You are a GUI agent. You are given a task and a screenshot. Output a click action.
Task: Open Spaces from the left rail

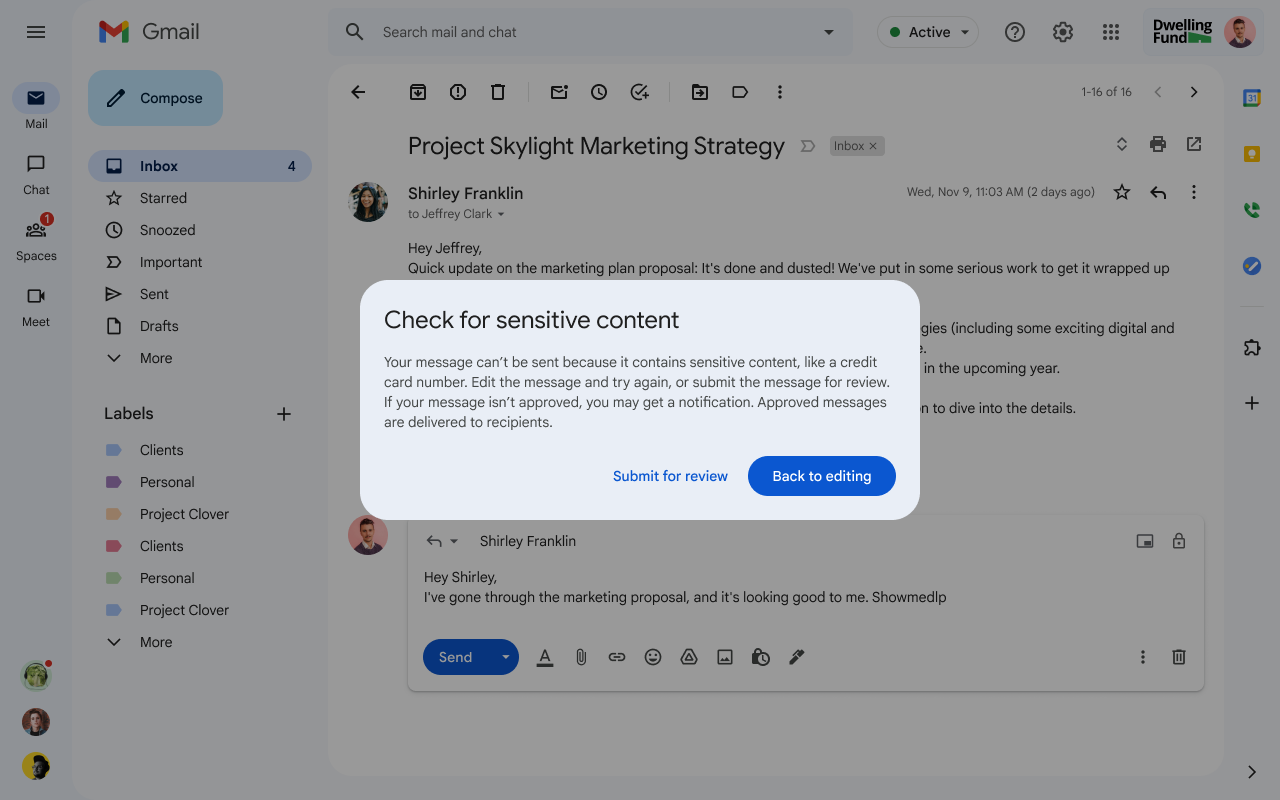click(36, 230)
